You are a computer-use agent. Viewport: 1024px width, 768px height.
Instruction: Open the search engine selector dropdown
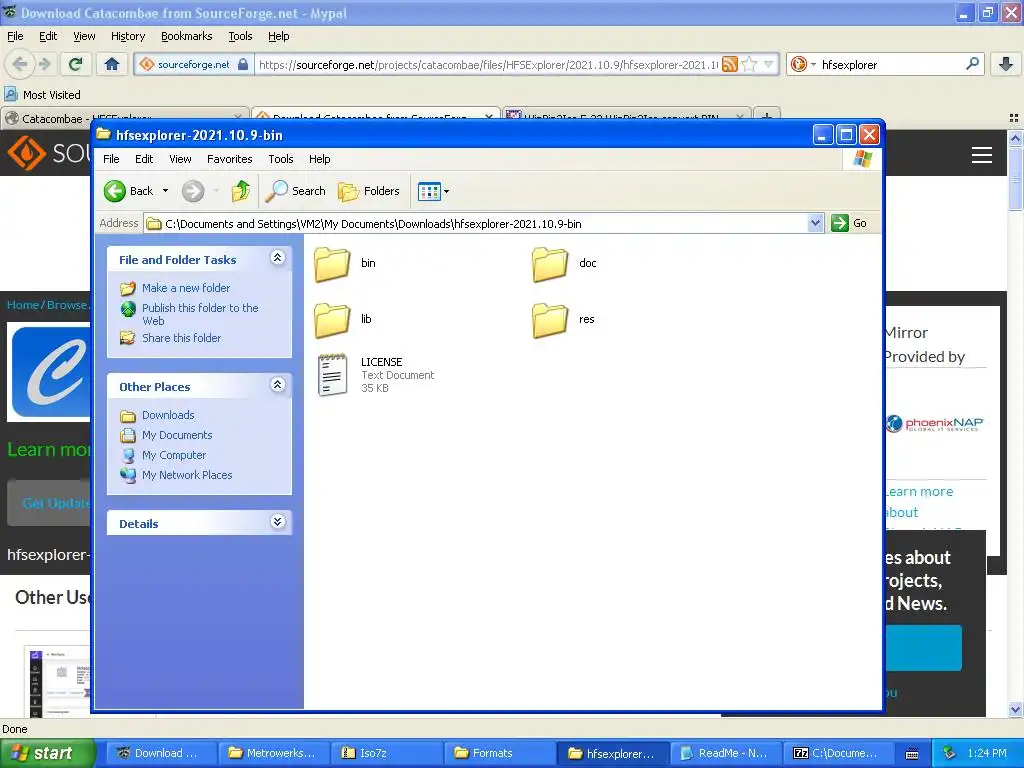803,64
